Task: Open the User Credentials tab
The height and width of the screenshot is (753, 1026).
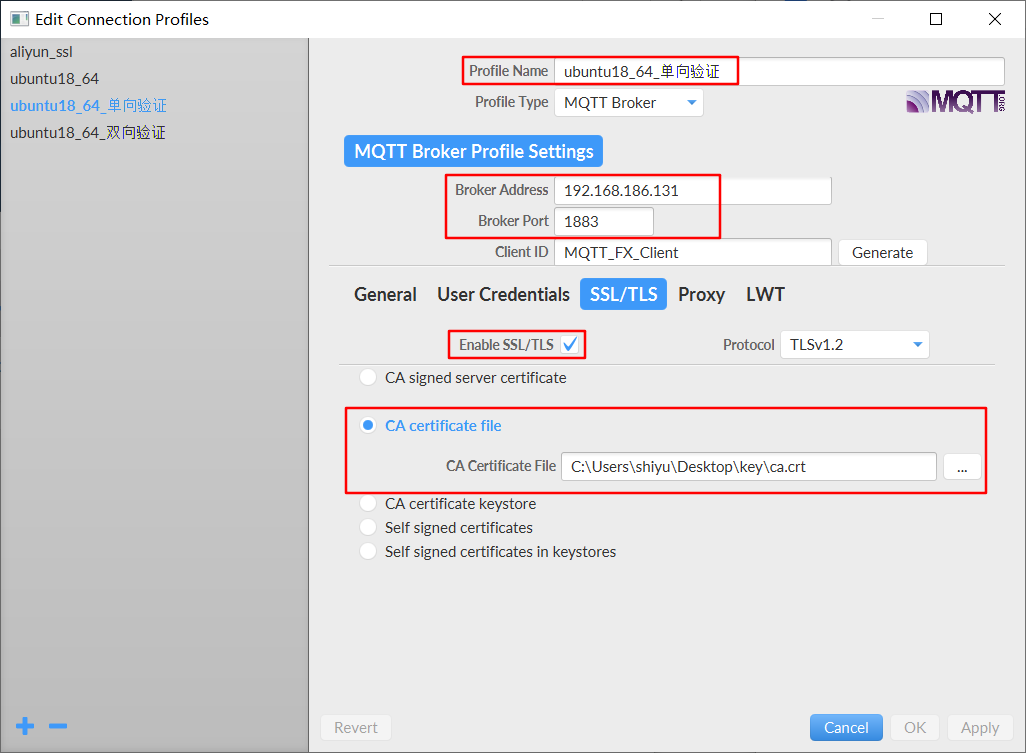Action: pos(503,294)
